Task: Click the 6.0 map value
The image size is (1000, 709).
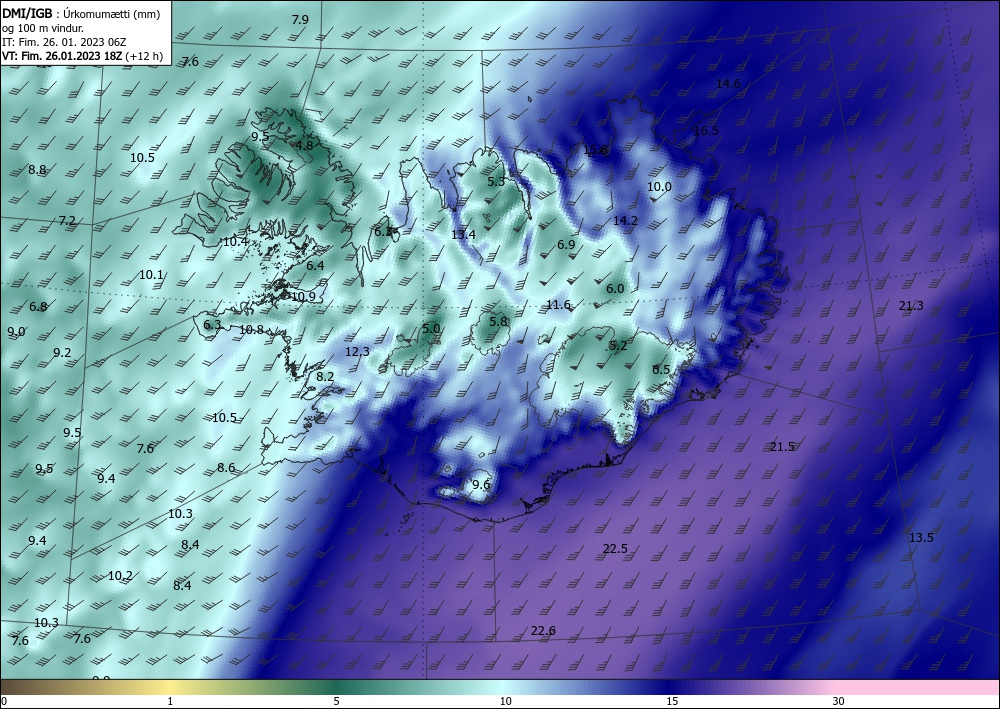Action: 615,289
